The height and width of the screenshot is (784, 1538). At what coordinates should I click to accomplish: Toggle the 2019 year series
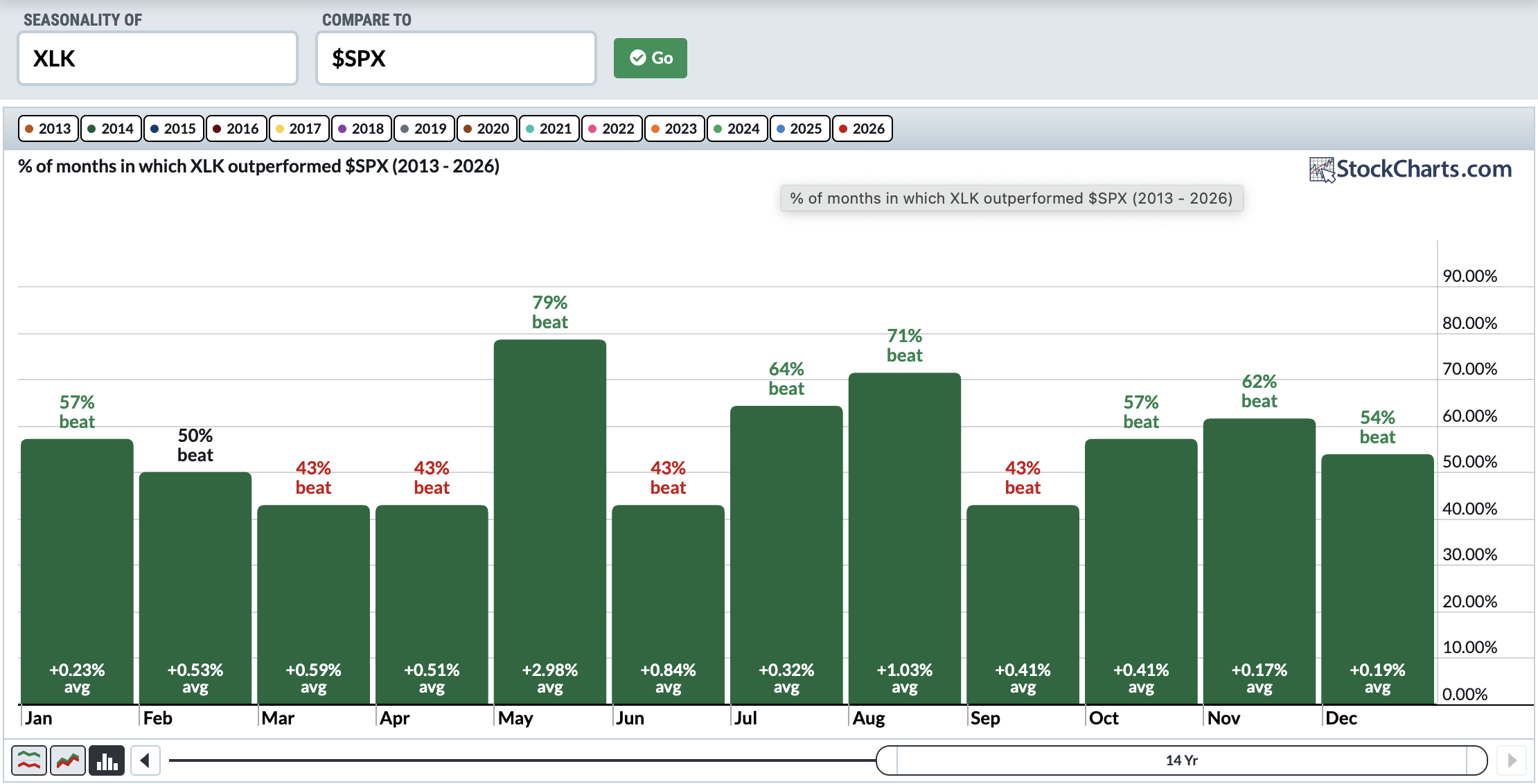click(x=424, y=129)
